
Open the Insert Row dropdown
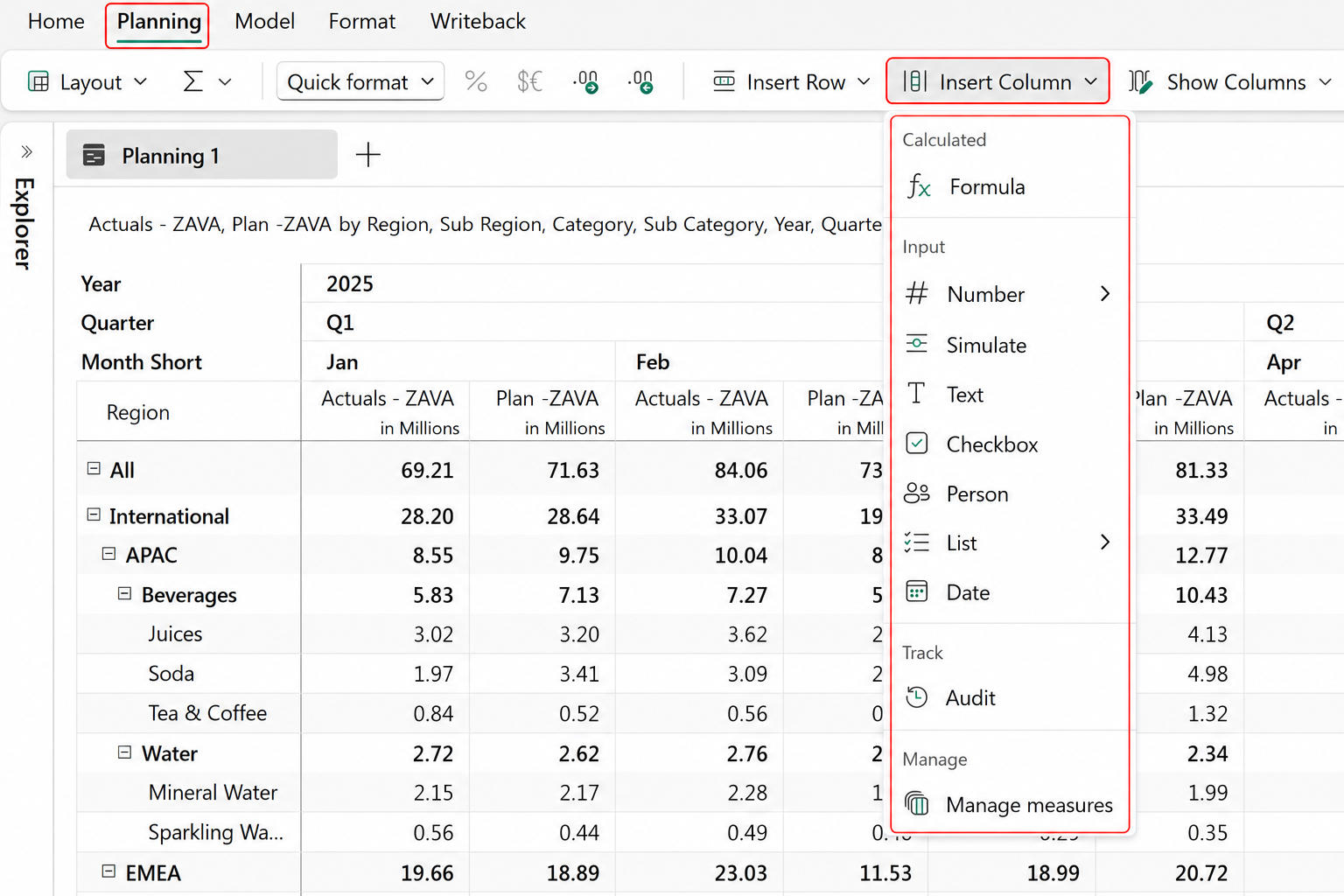(792, 81)
